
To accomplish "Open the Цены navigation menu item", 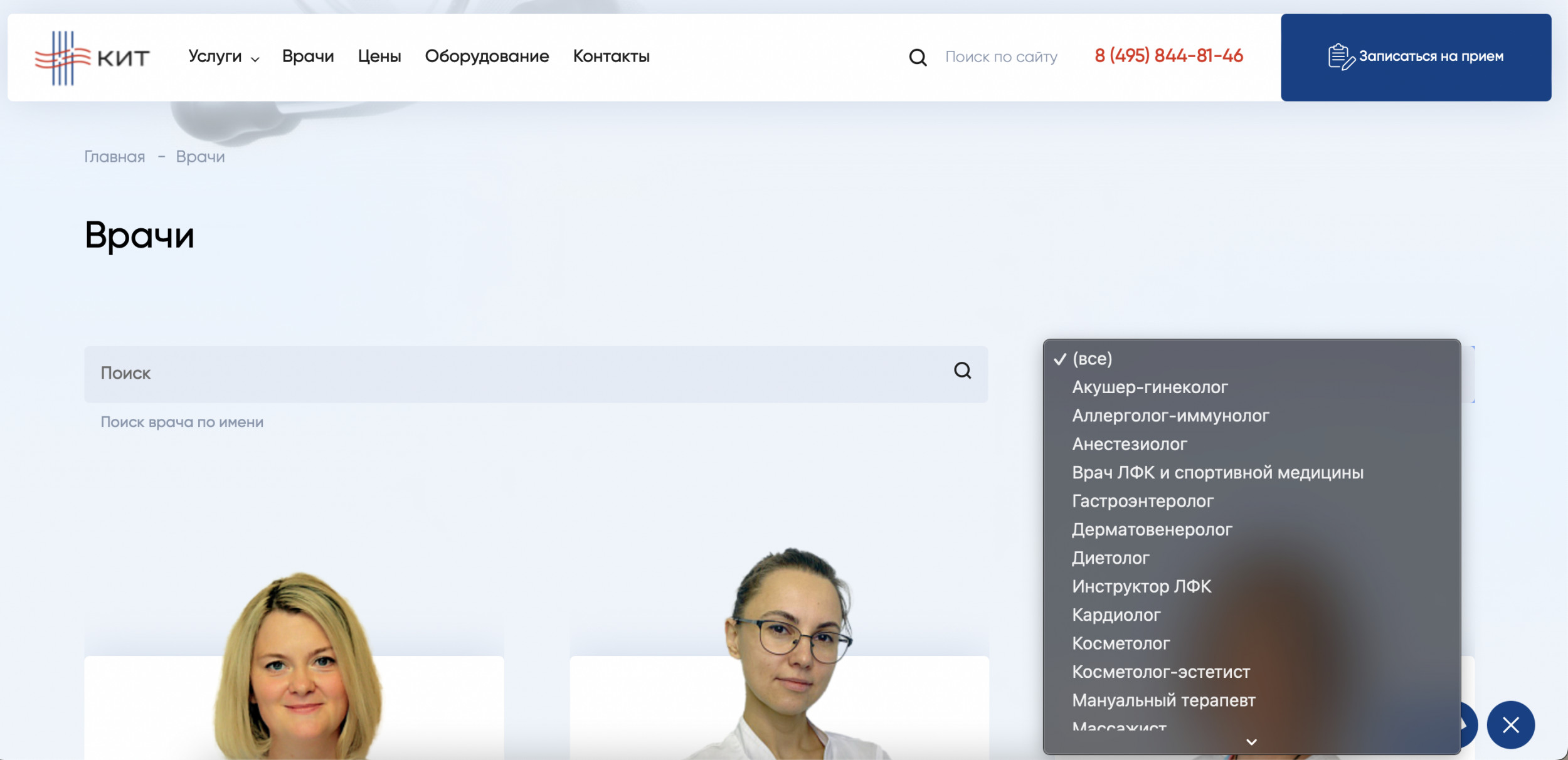I will point(379,56).
